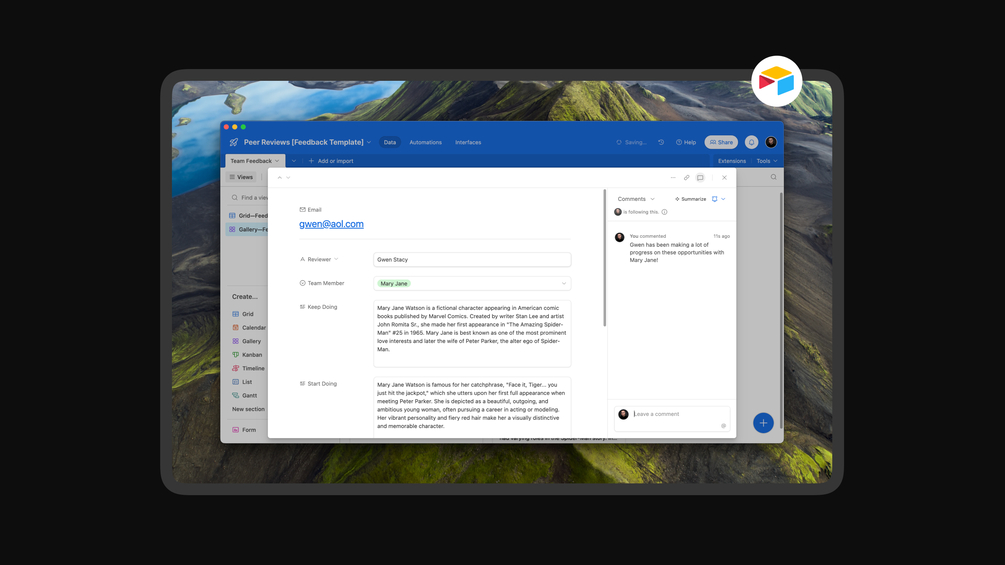Screen dimensions: 1005x565
Task: Click the Reviewer field with Gwen Stacy
Action: [472, 259]
